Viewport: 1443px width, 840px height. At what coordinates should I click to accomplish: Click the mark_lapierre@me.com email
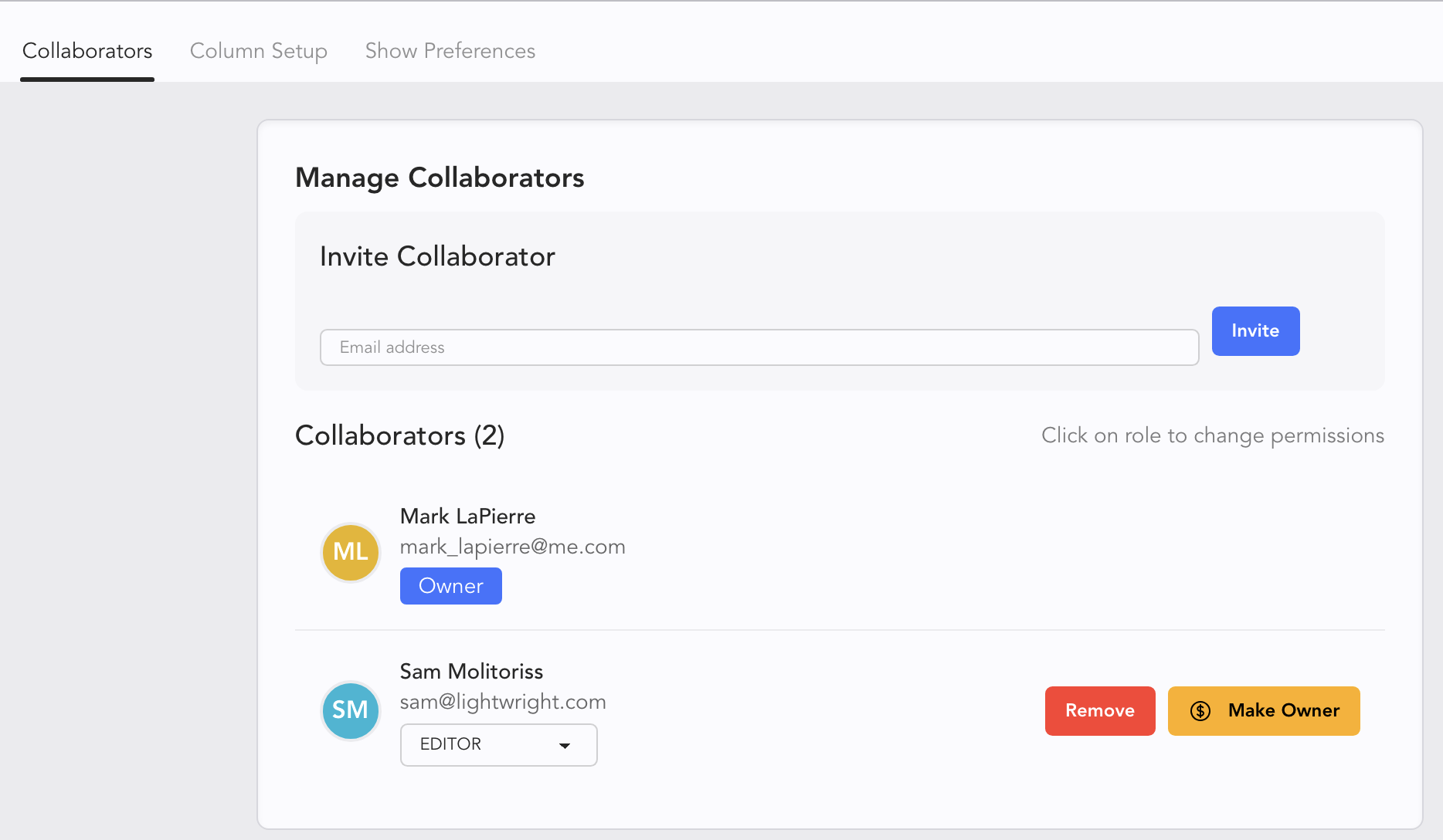click(x=512, y=547)
